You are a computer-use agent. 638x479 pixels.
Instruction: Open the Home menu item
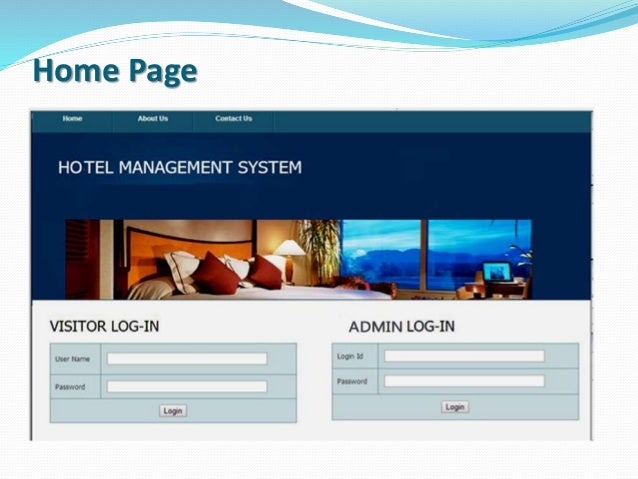[x=72, y=119]
